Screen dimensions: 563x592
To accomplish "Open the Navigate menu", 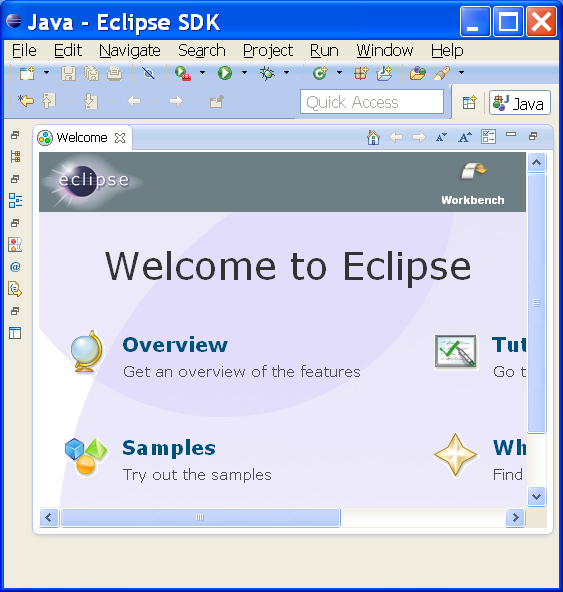I will (130, 51).
